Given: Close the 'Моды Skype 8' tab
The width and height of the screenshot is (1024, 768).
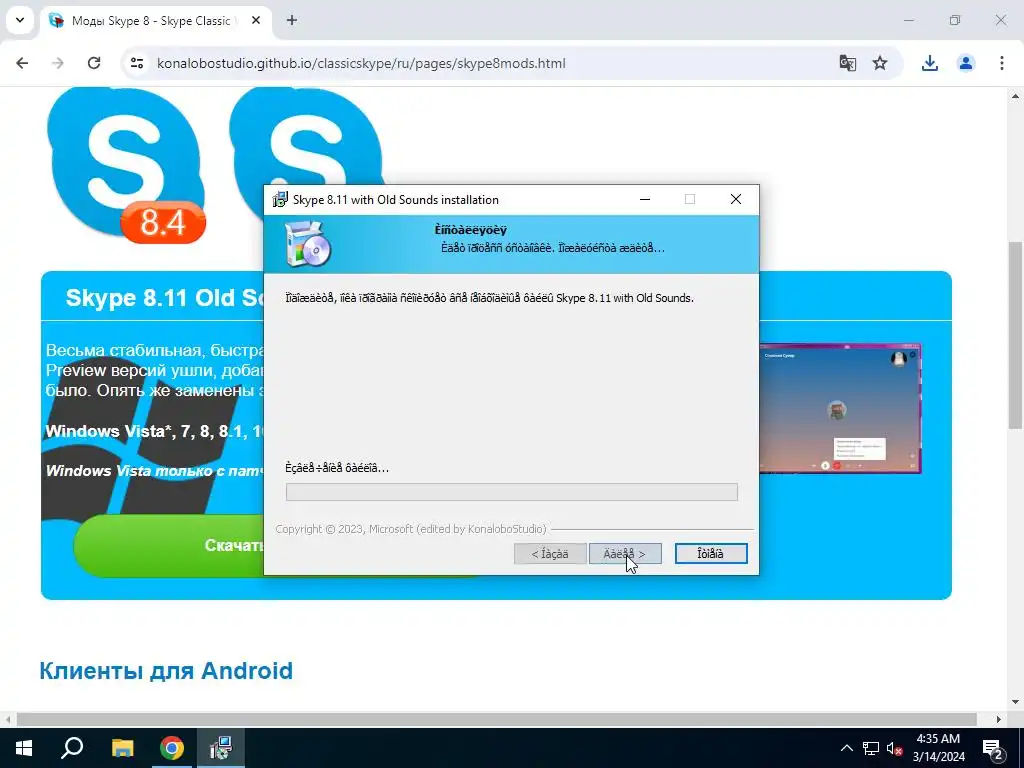Looking at the screenshot, I should click(256, 21).
